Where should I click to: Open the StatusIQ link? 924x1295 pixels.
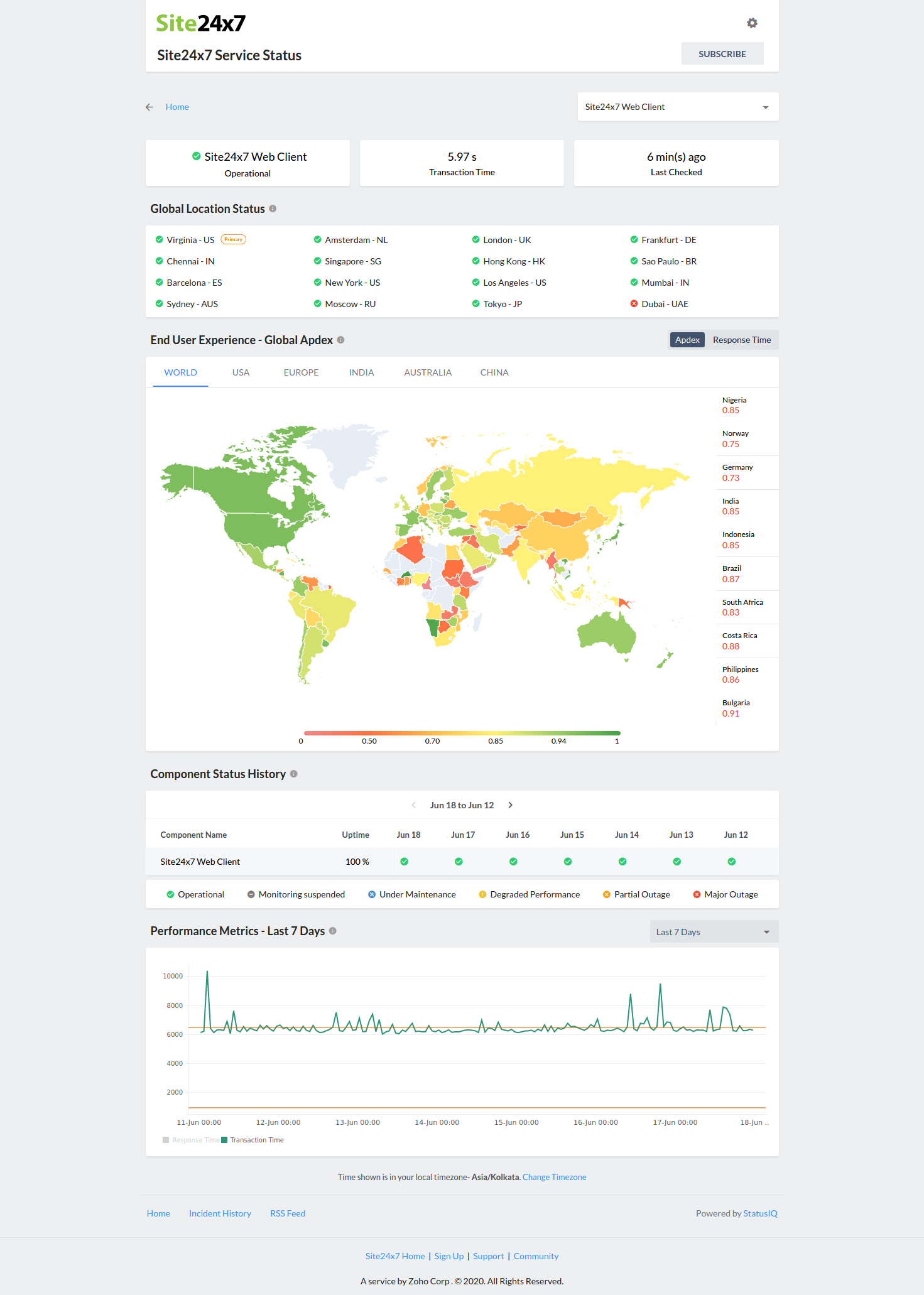pyautogui.click(x=760, y=1213)
